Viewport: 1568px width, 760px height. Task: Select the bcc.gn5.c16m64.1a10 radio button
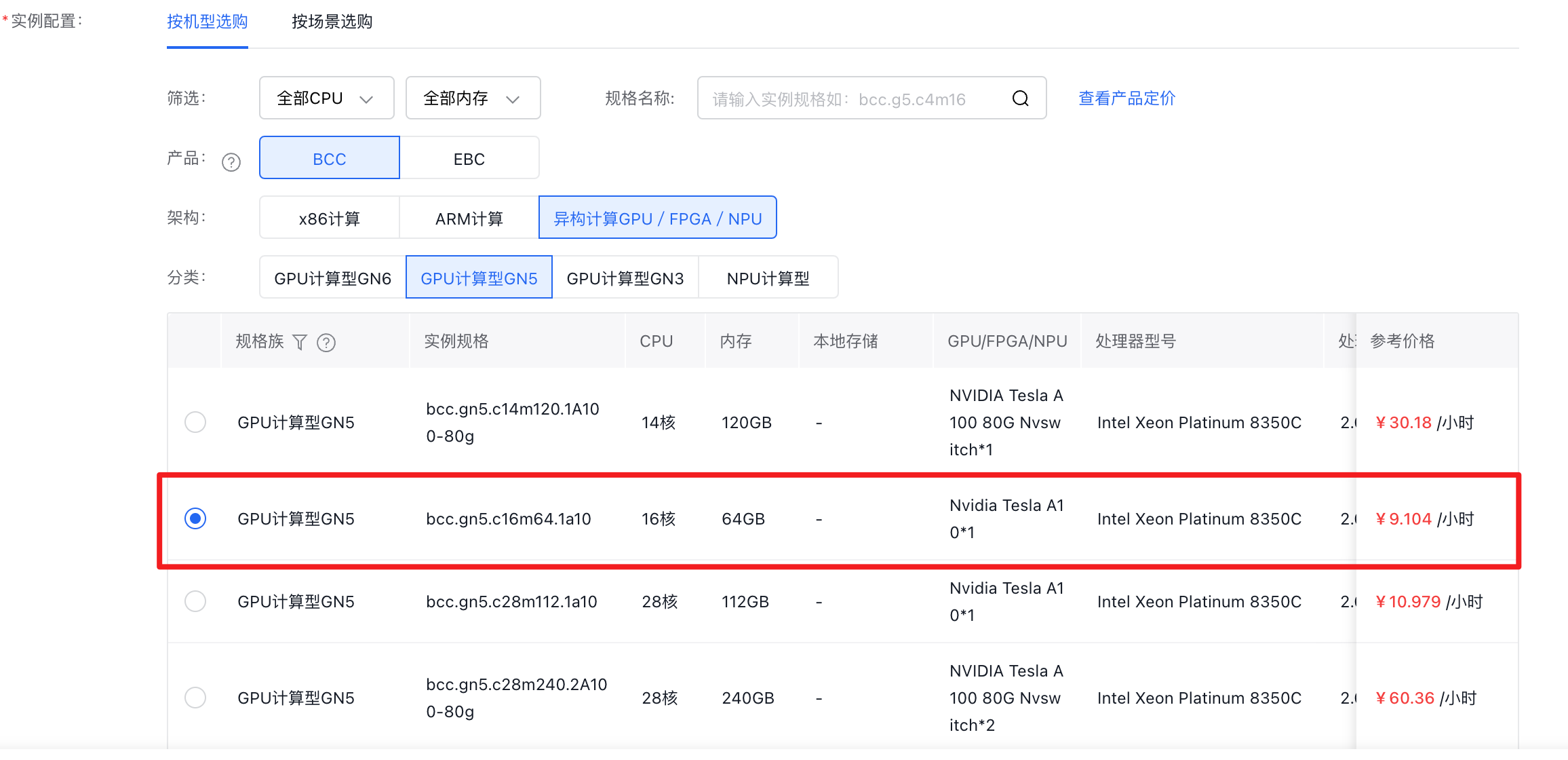[x=195, y=518]
